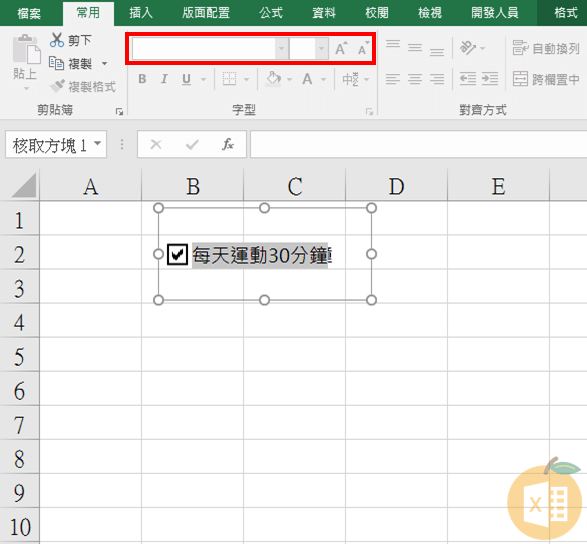The width and height of the screenshot is (587, 544).
Task: Expand the font size dropdown arrow
Action: pos(321,48)
